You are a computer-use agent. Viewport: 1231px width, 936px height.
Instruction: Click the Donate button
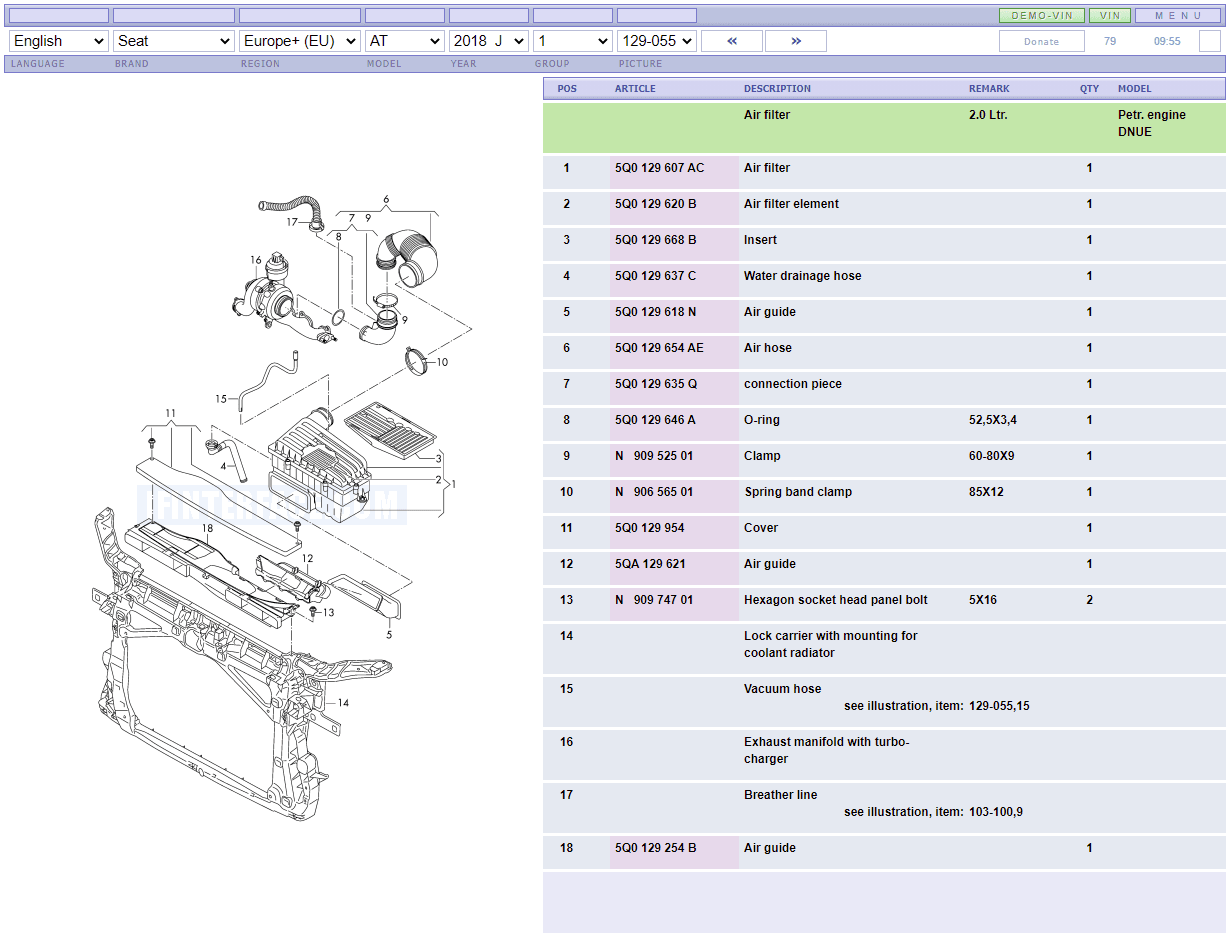tap(1041, 41)
